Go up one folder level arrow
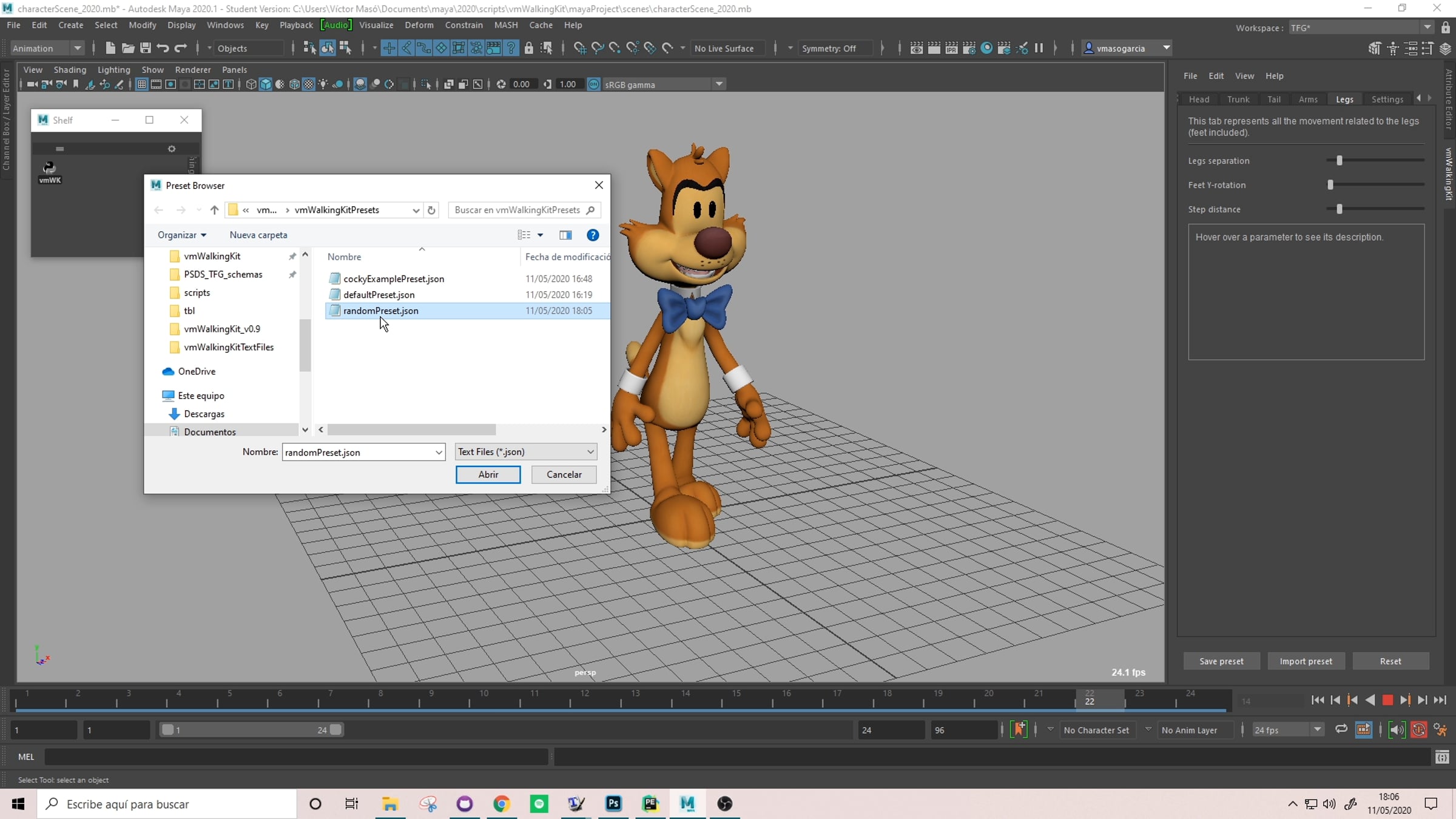This screenshot has width=1456, height=819. coord(214,210)
